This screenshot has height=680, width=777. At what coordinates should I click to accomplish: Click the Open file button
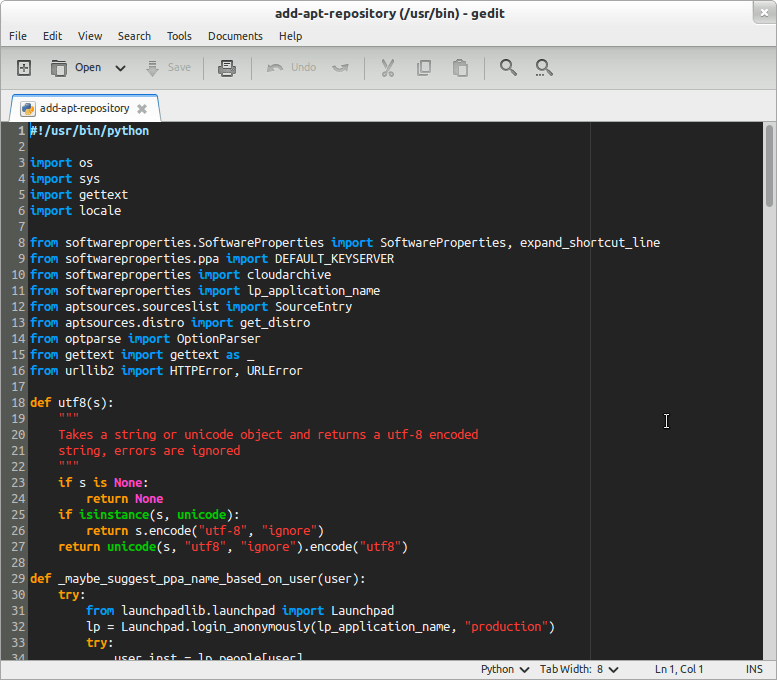click(76, 68)
